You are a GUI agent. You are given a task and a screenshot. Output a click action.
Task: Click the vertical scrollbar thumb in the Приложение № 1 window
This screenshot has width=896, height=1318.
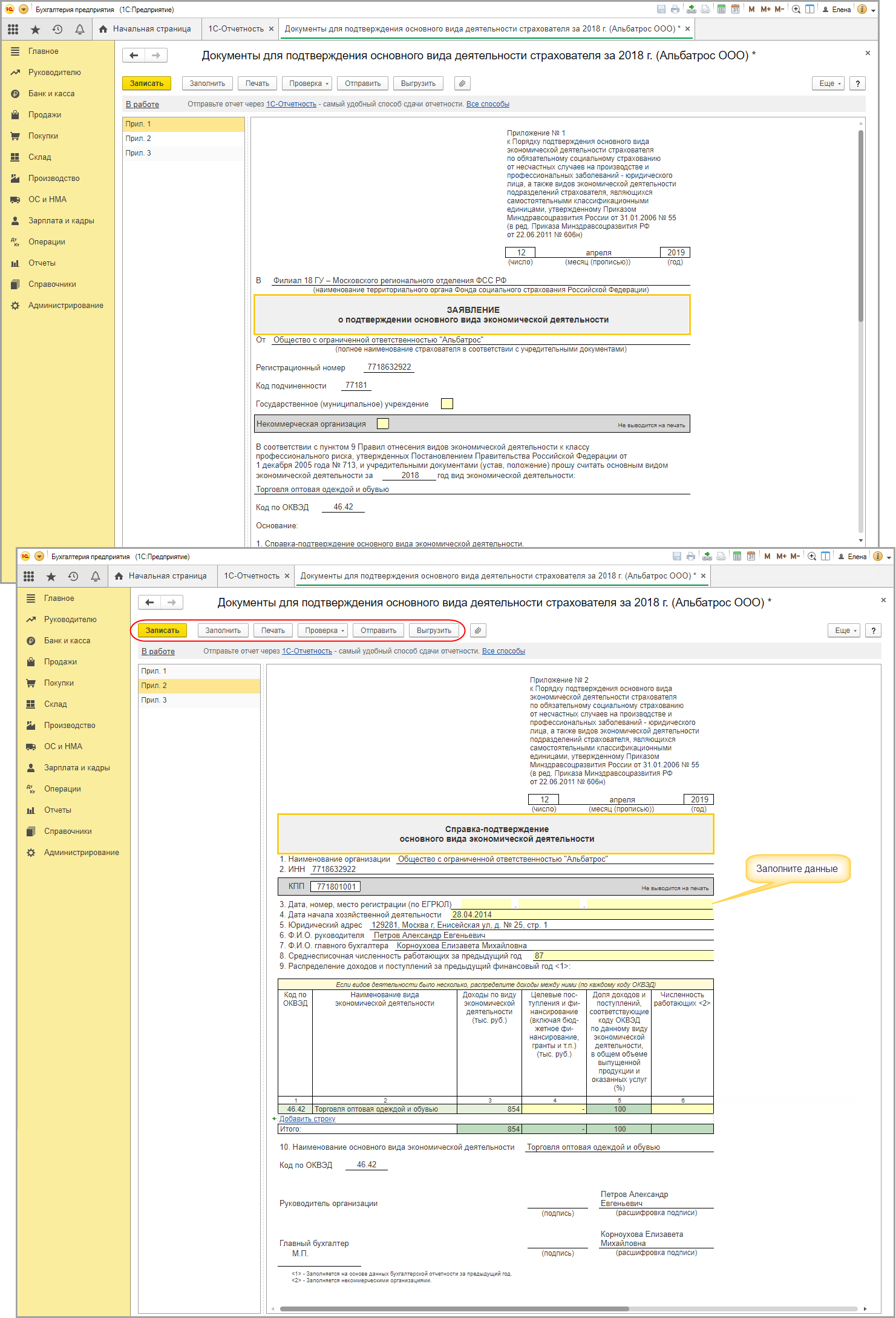point(861,226)
